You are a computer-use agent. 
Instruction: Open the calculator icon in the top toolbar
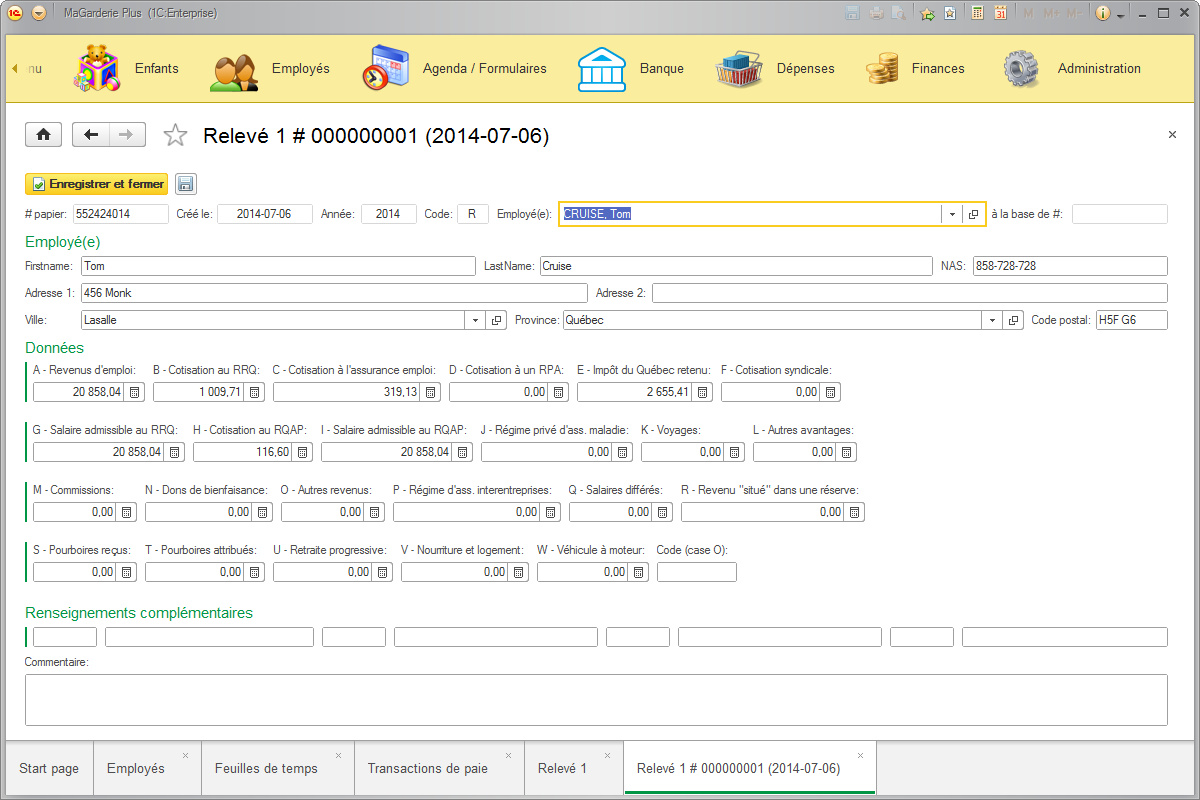977,12
